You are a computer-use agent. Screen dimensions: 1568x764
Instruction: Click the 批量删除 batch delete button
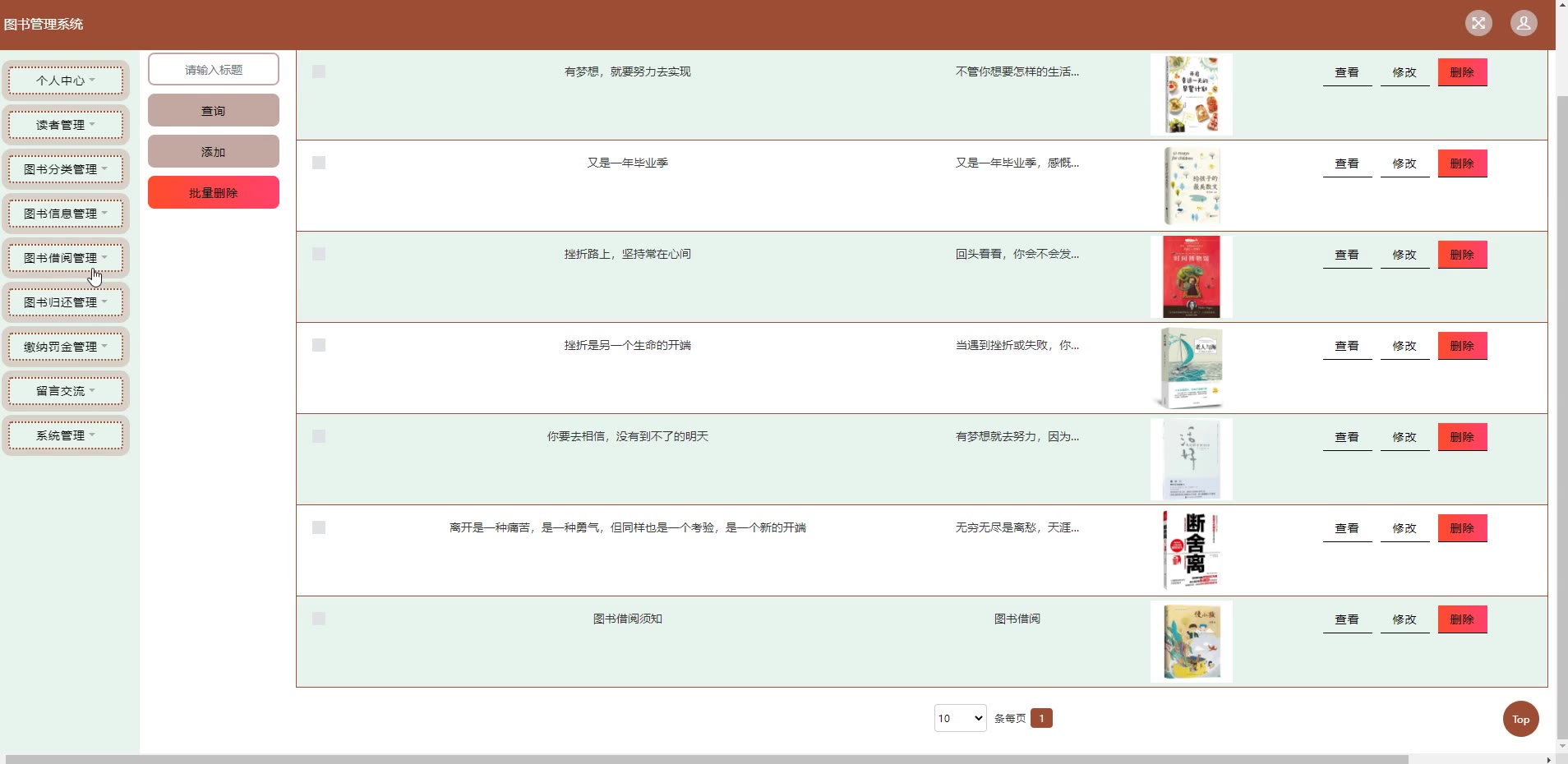pos(214,192)
